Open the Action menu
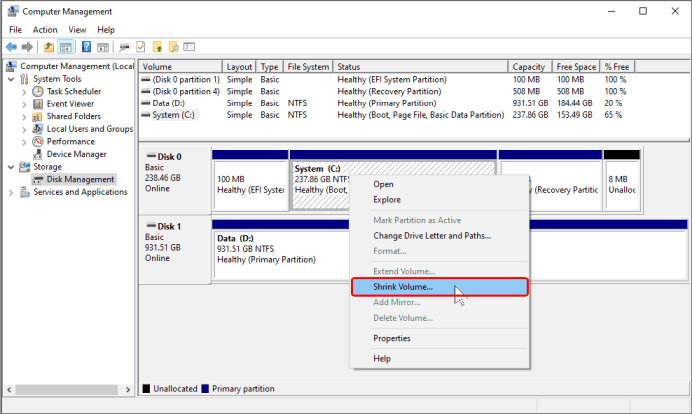The height and width of the screenshot is (414, 692). [x=45, y=30]
